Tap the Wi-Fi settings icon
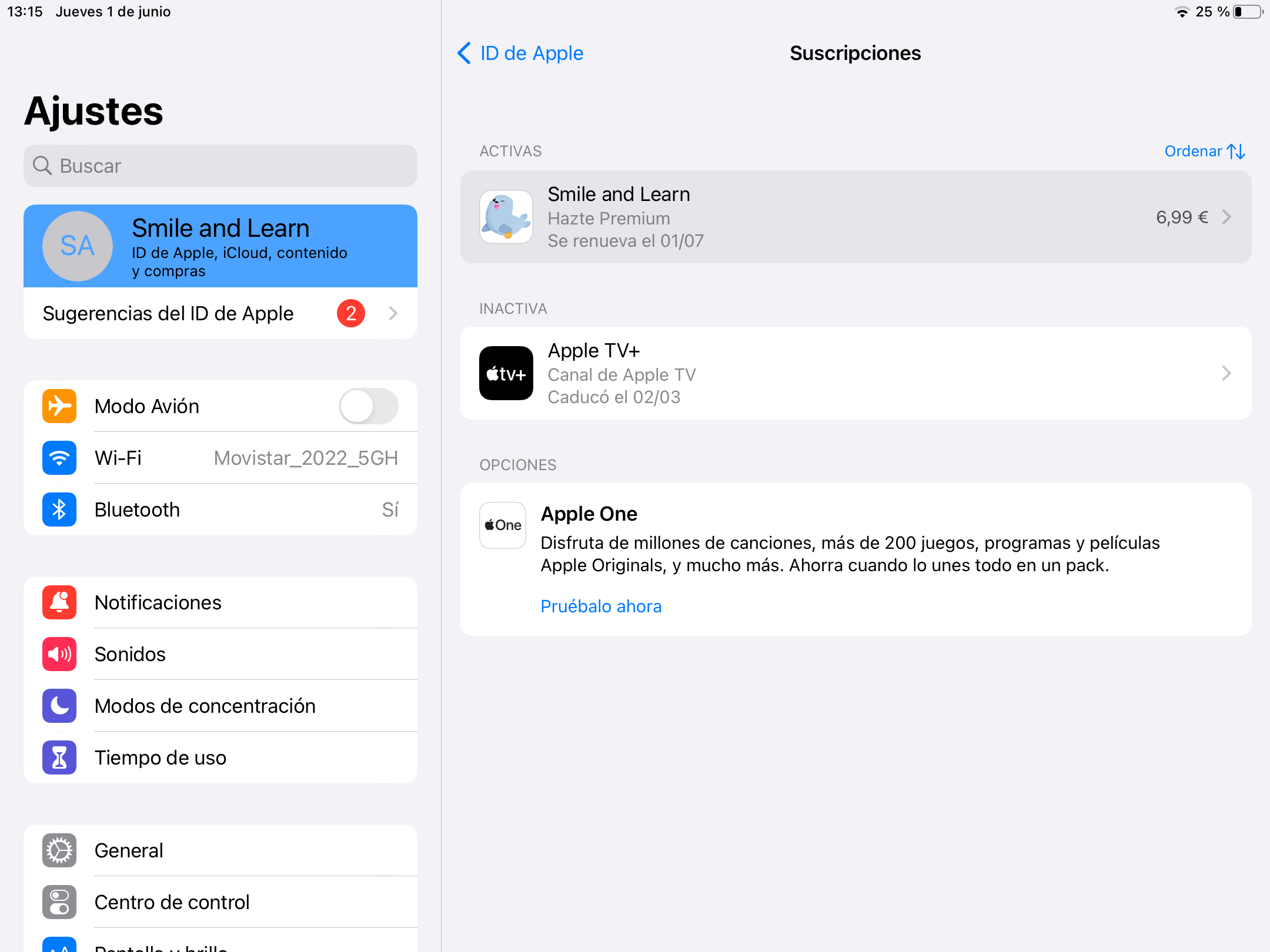The width and height of the screenshot is (1270, 952). tap(59, 458)
